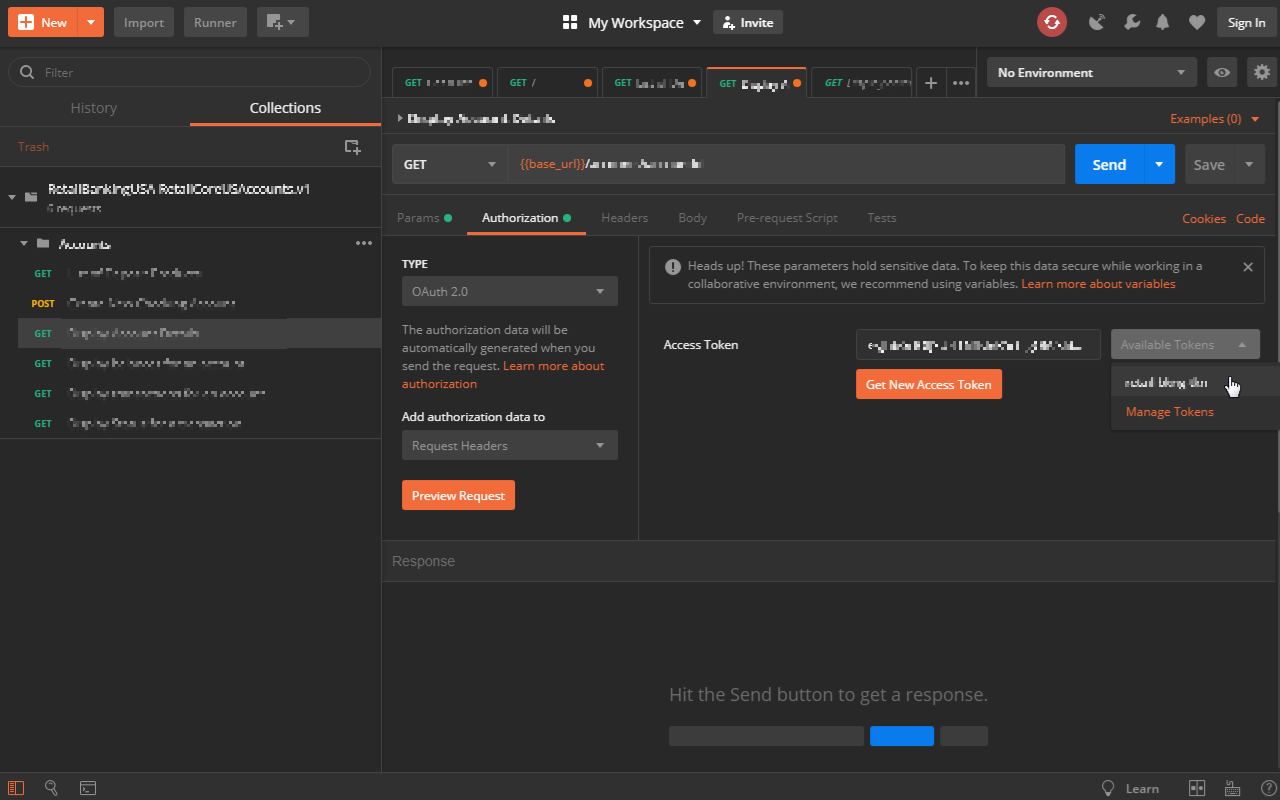Open the OAuth 2.0 type dropdown
Viewport: 1280px width, 800px height.
click(x=510, y=291)
